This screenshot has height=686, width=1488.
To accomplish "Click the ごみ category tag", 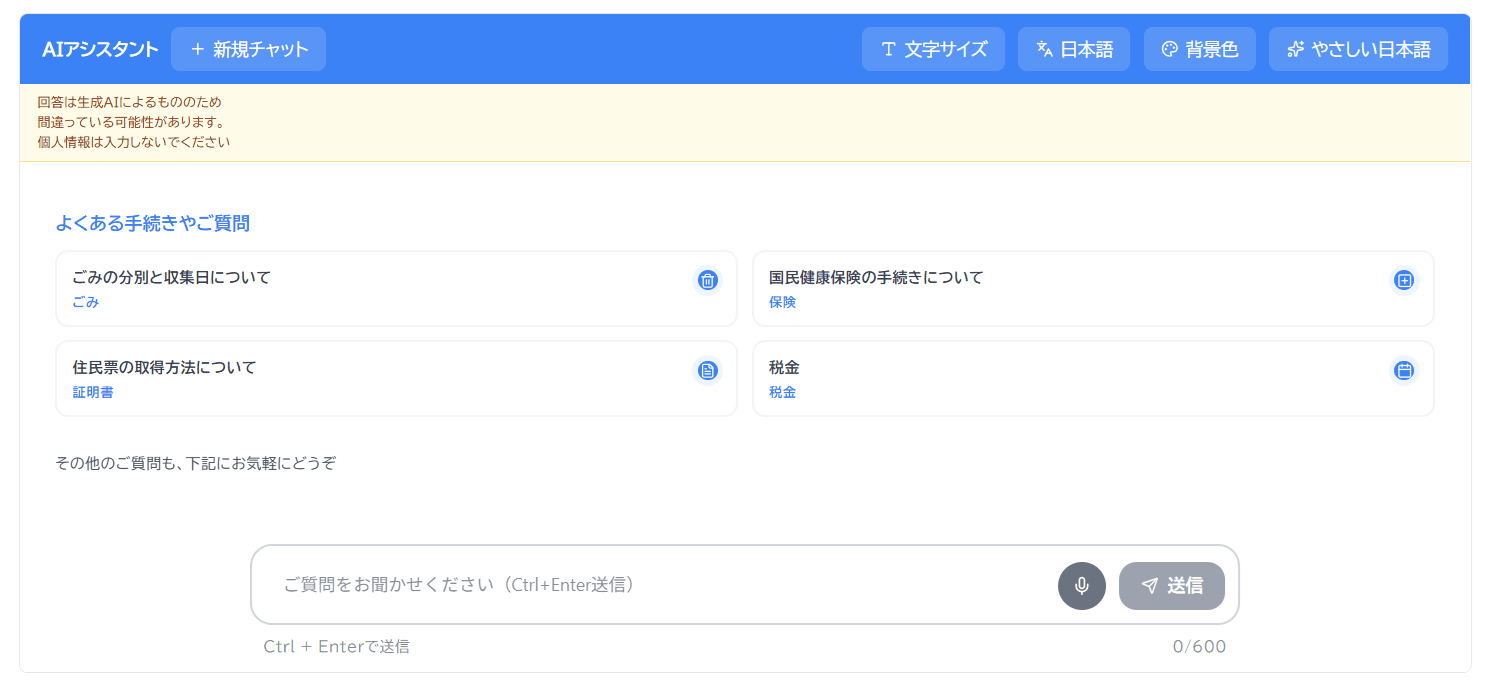I will tap(86, 302).
